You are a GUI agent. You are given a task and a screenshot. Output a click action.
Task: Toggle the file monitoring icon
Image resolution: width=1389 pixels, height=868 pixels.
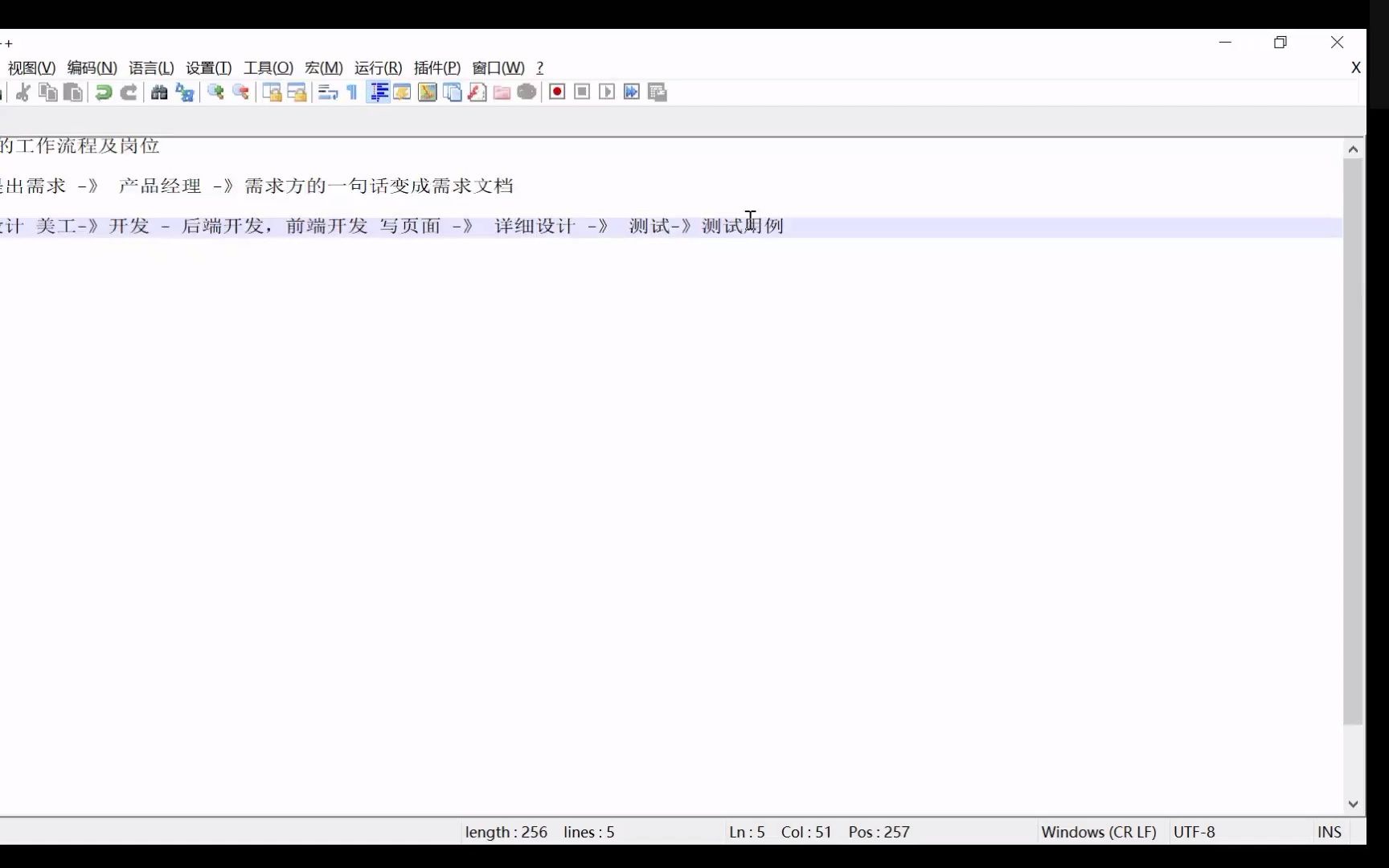pos(527,92)
